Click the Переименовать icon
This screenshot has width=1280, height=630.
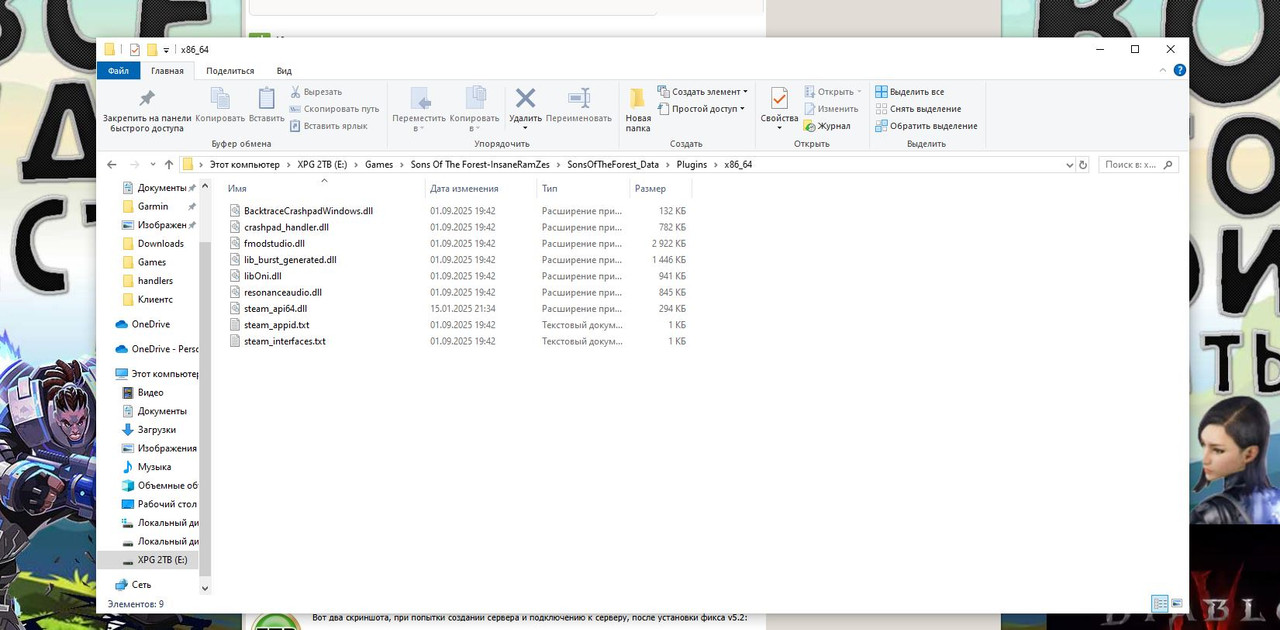coord(579,98)
